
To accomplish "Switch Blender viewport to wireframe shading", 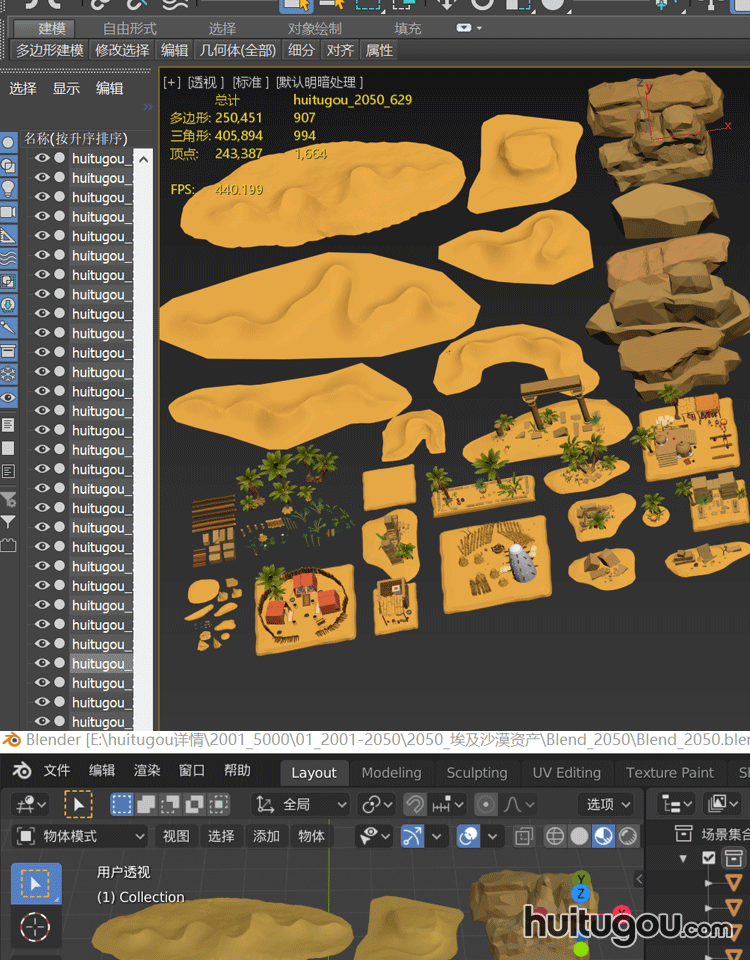I will (x=555, y=836).
